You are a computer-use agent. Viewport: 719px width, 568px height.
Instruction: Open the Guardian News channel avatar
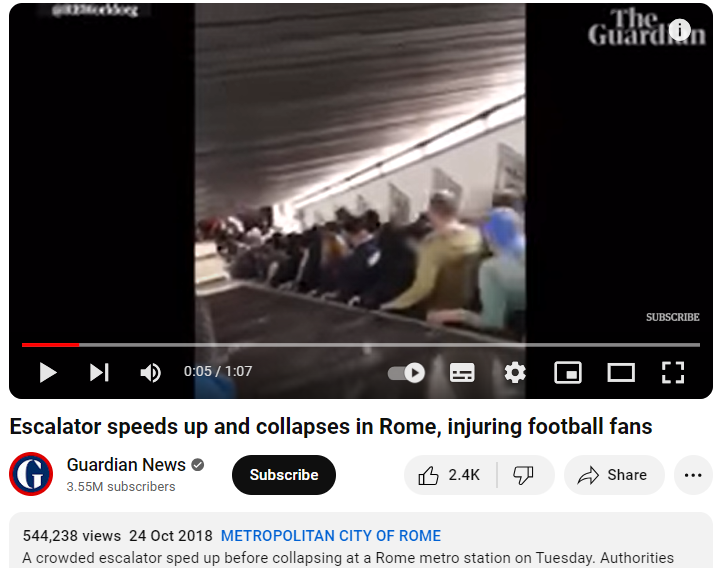(31, 474)
